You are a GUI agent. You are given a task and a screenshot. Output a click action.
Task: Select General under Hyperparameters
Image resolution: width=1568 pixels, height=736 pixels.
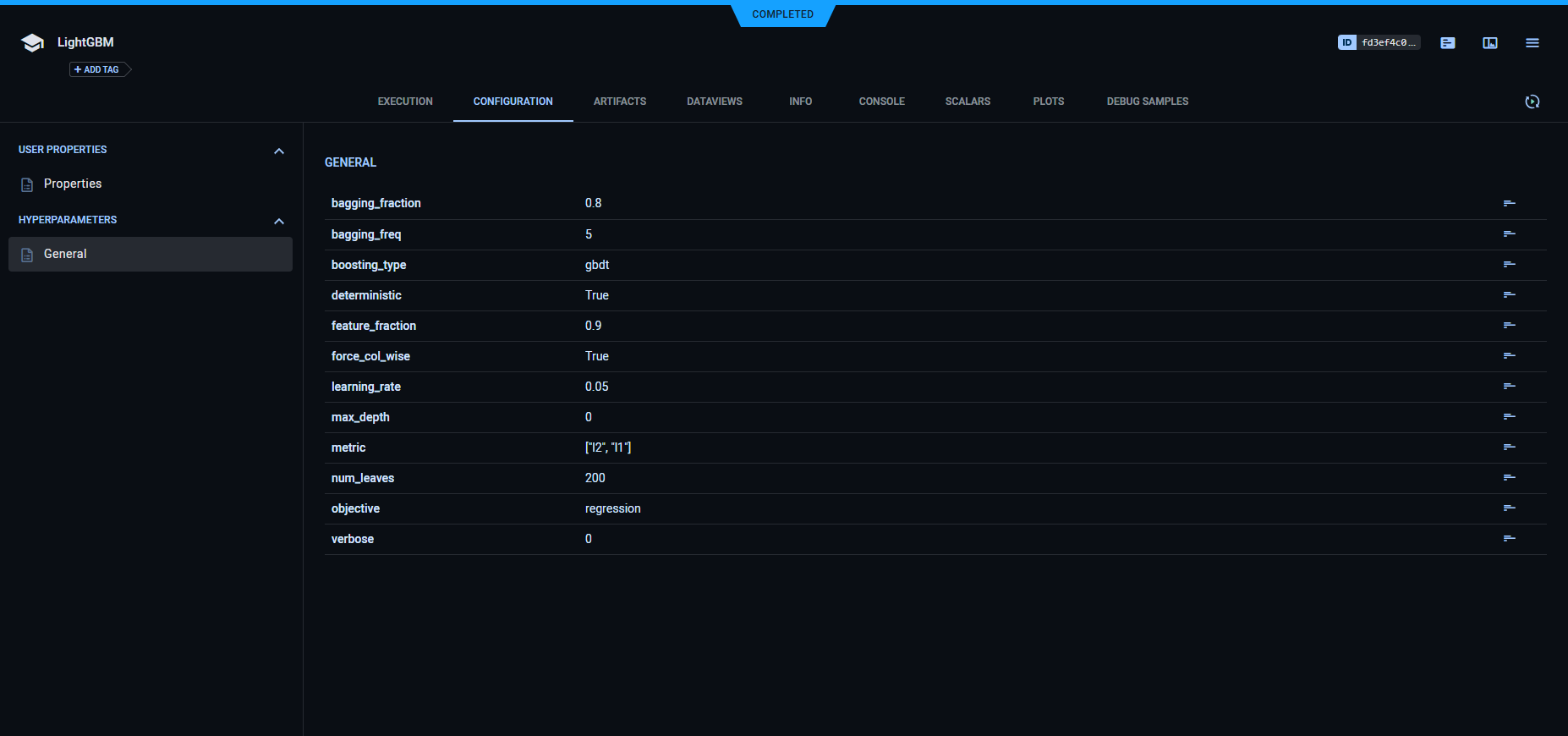click(65, 254)
